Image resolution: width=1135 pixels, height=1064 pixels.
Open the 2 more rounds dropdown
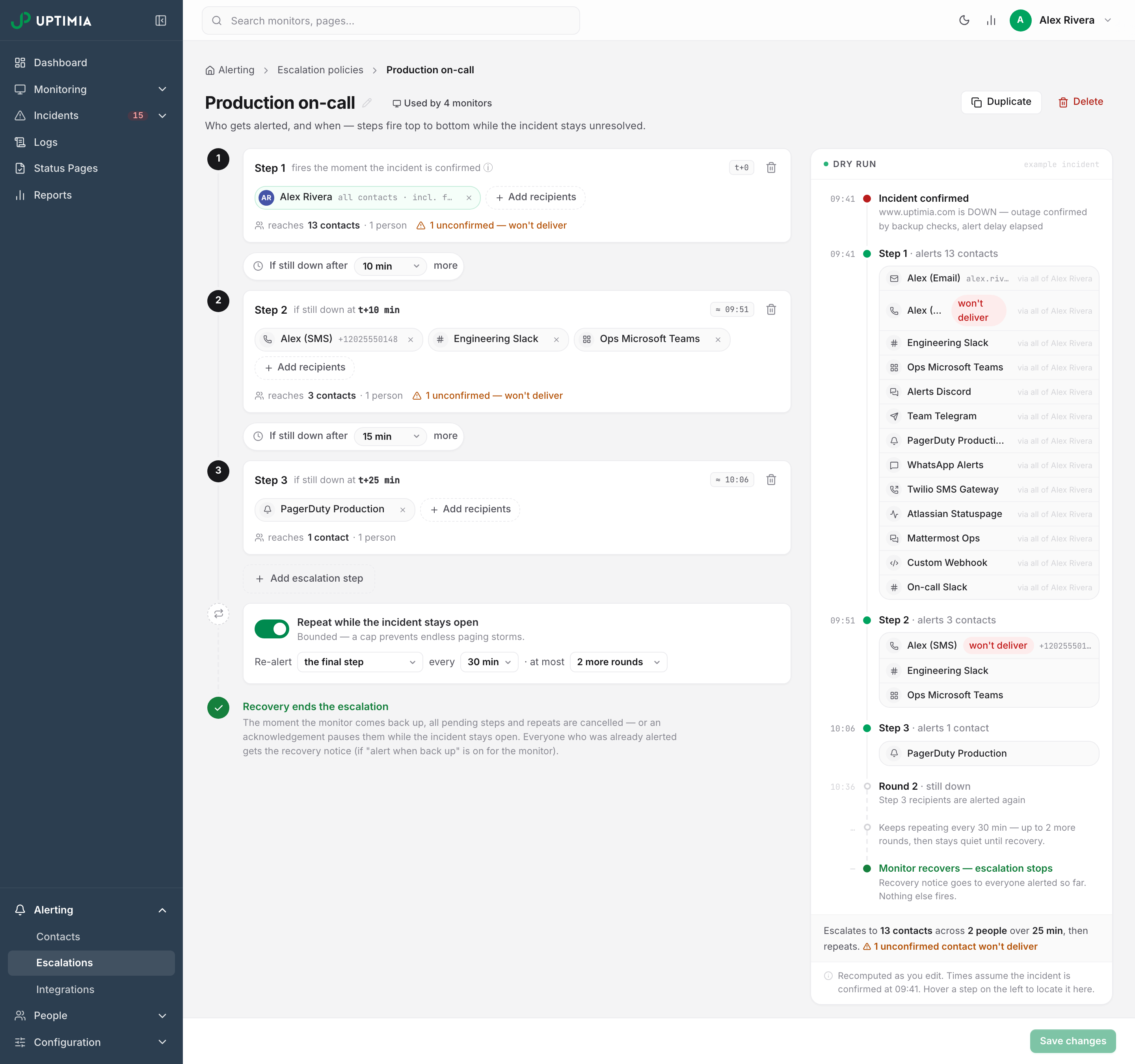(618, 662)
